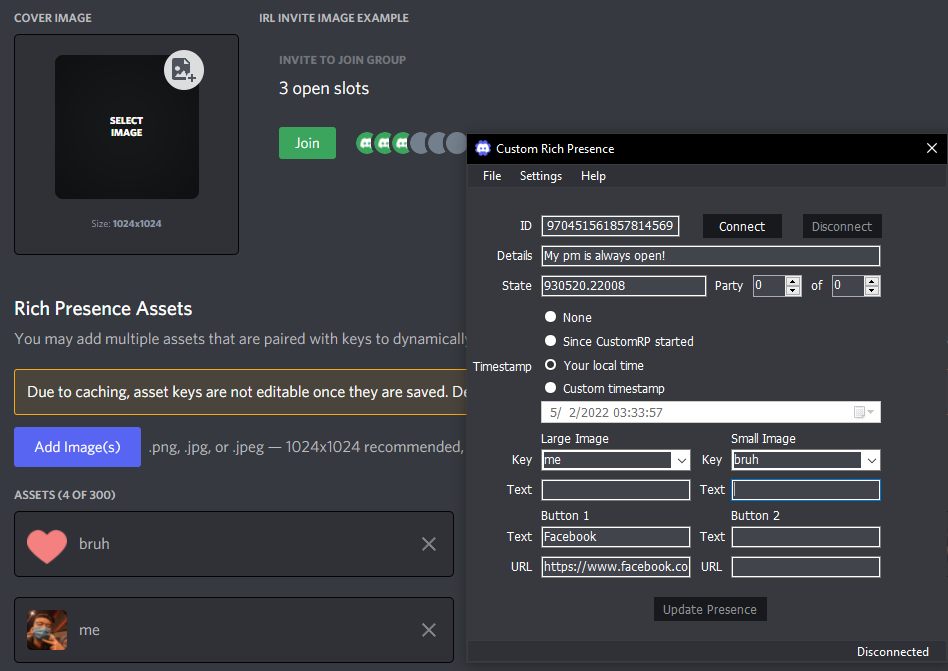Open the Help menu
Screen dimensions: 948x671
click(593, 175)
